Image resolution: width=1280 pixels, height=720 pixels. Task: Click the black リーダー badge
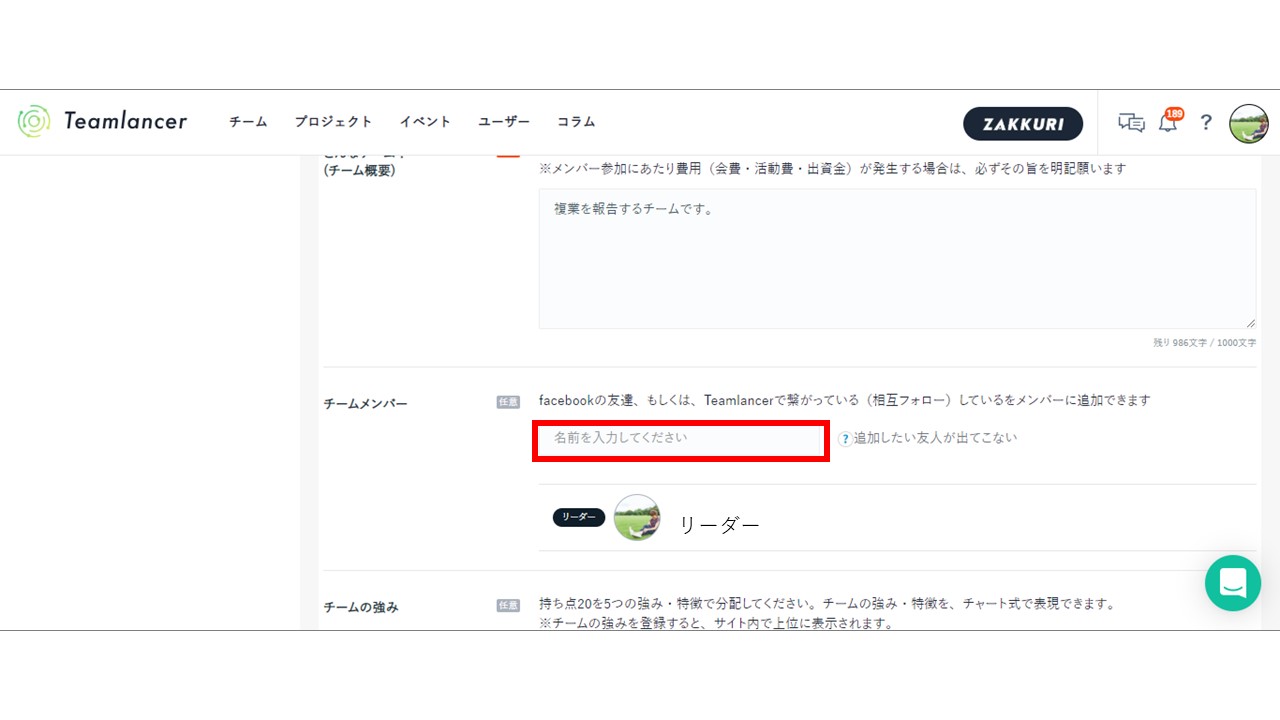pyautogui.click(x=579, y=517)
